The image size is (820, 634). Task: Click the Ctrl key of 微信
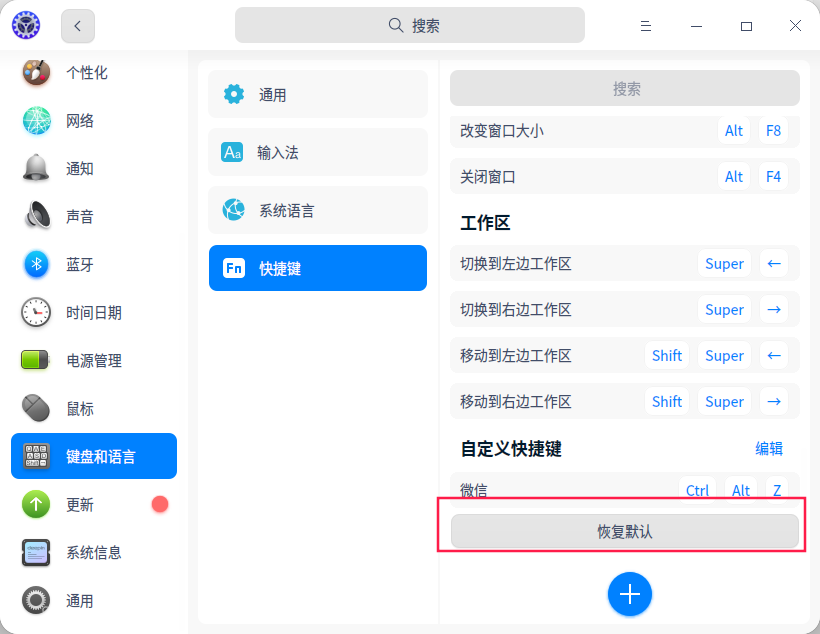coord(697,490)
